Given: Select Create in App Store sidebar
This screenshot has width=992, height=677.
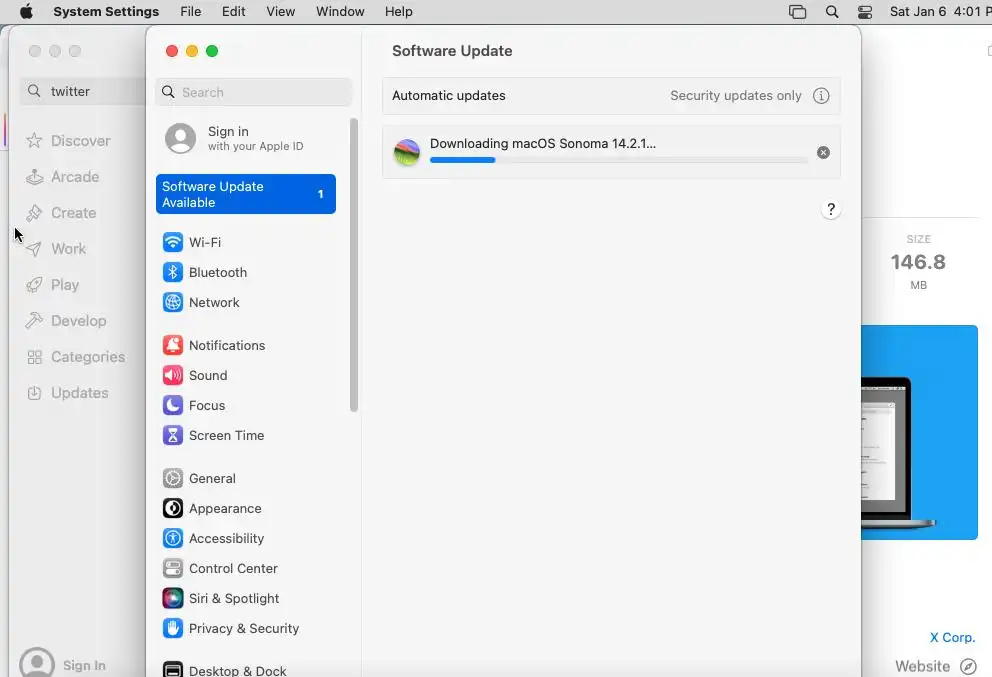Looking at the screenshot, I should click(61, 213).
